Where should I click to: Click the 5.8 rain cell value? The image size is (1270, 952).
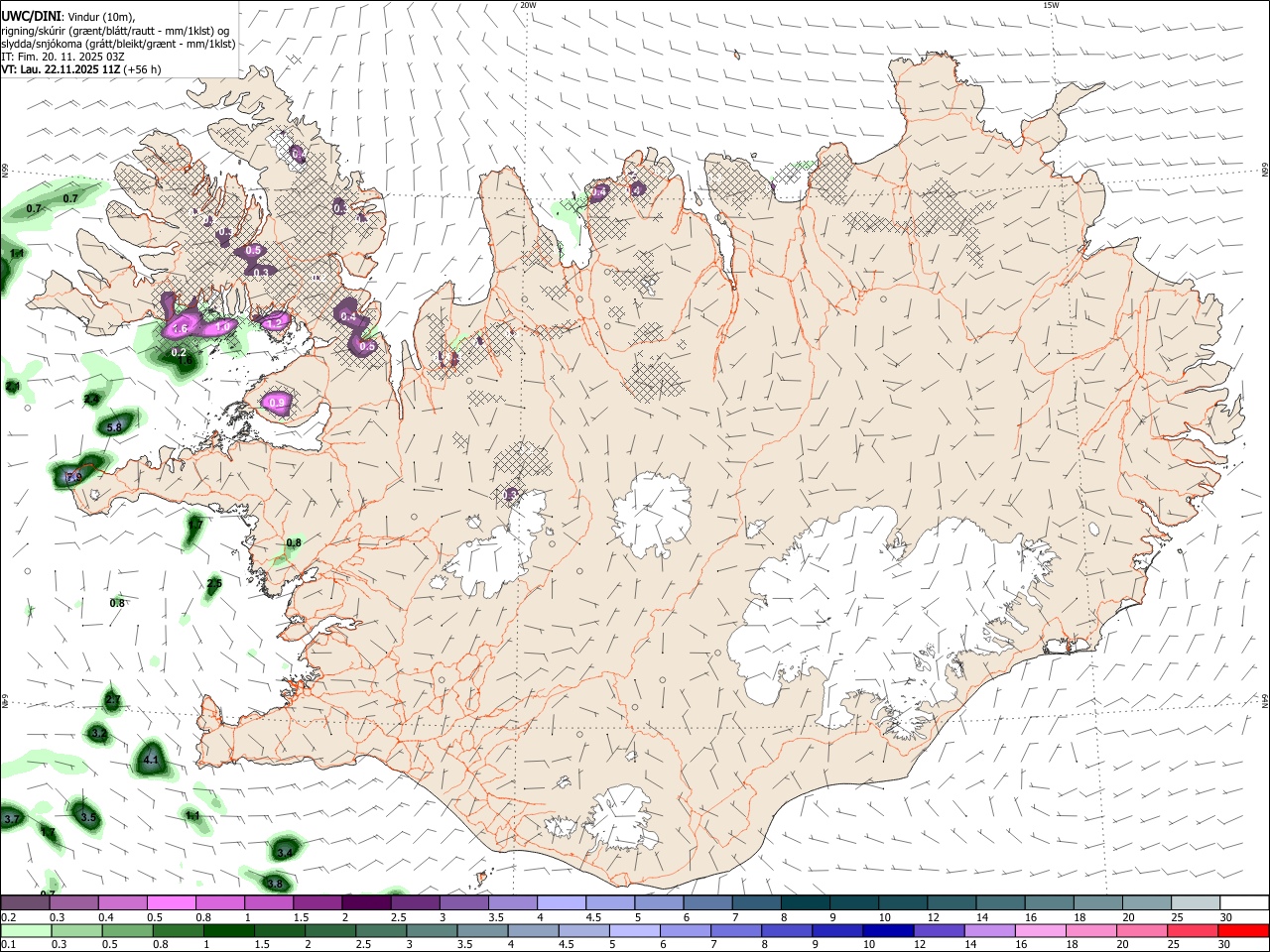[113, 427]
